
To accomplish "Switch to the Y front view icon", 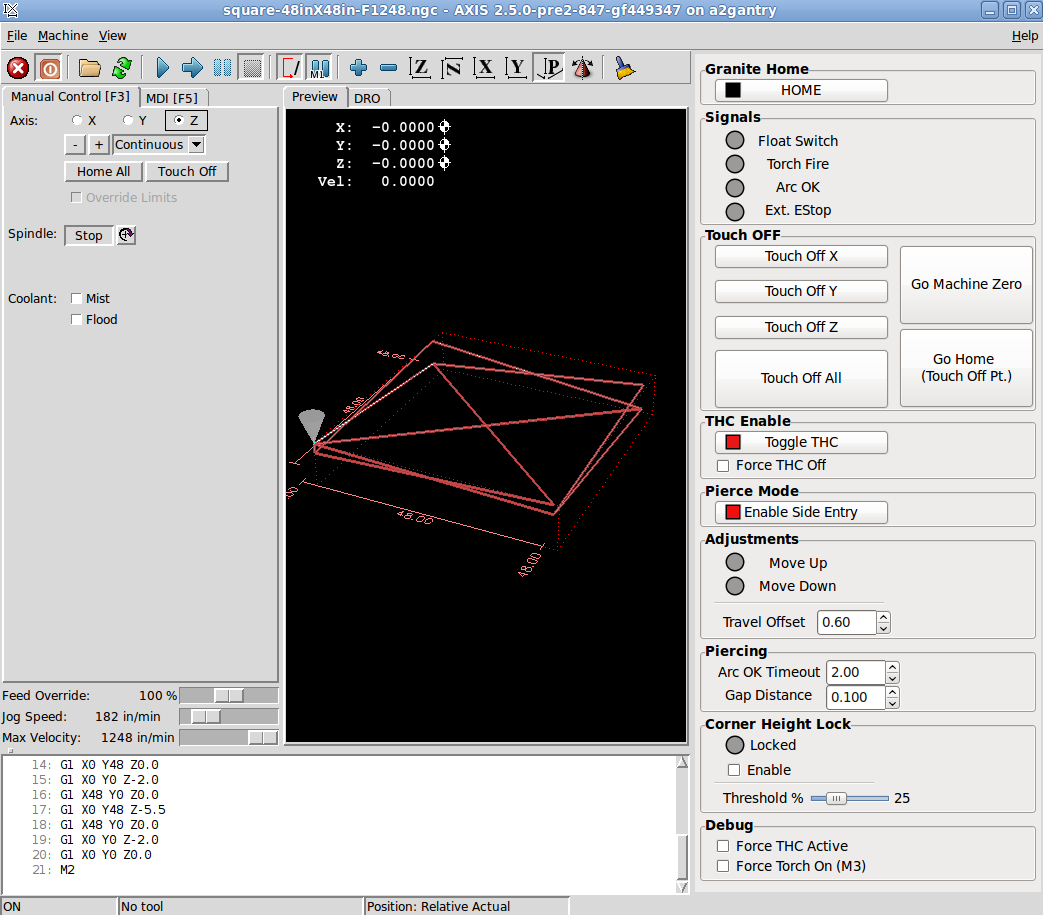I will pos(516,68).
